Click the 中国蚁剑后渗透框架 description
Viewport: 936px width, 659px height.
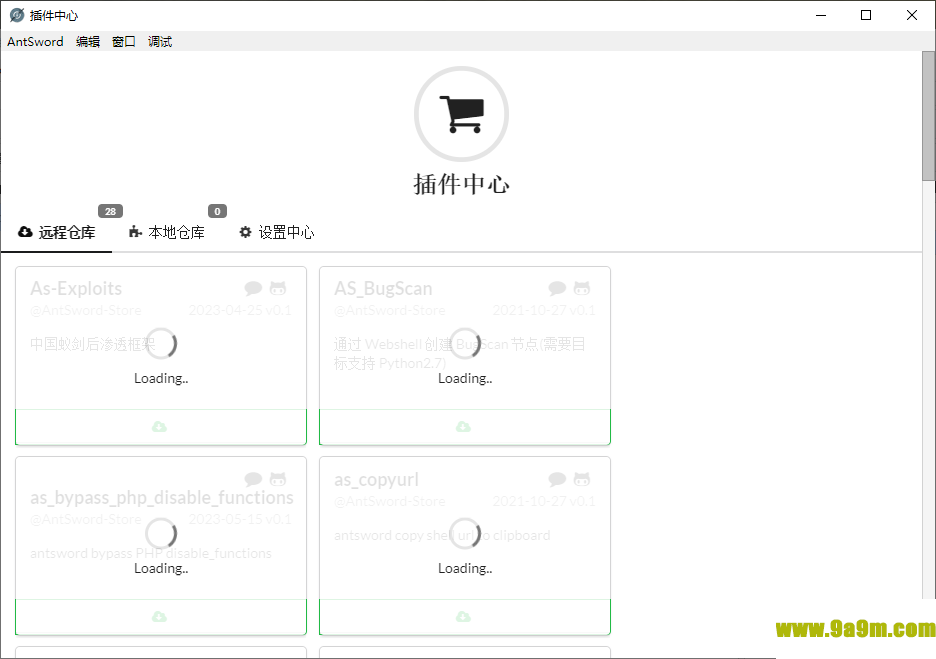click(x=93, y=344)
